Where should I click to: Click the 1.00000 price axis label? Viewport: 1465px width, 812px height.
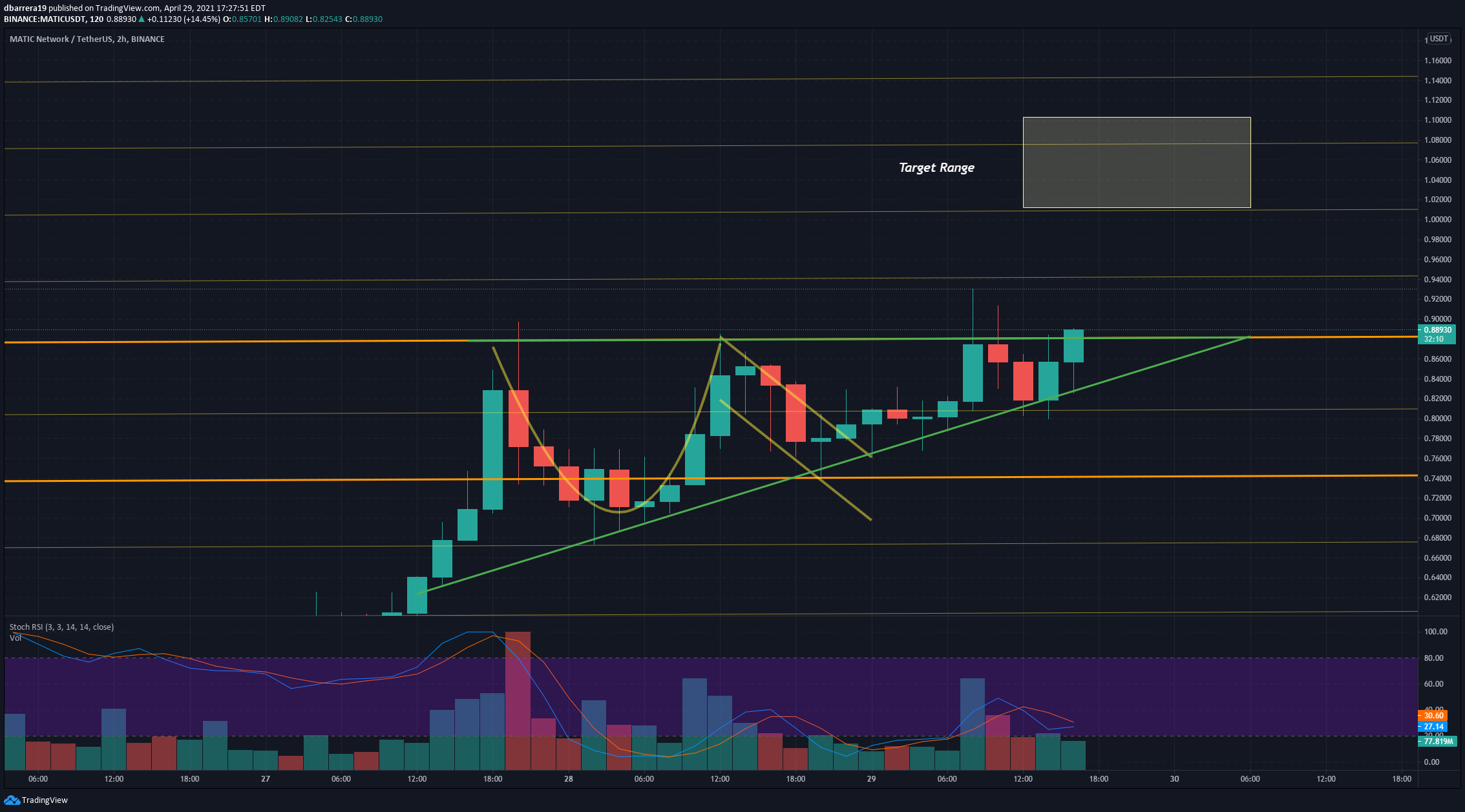[1437, 219]
